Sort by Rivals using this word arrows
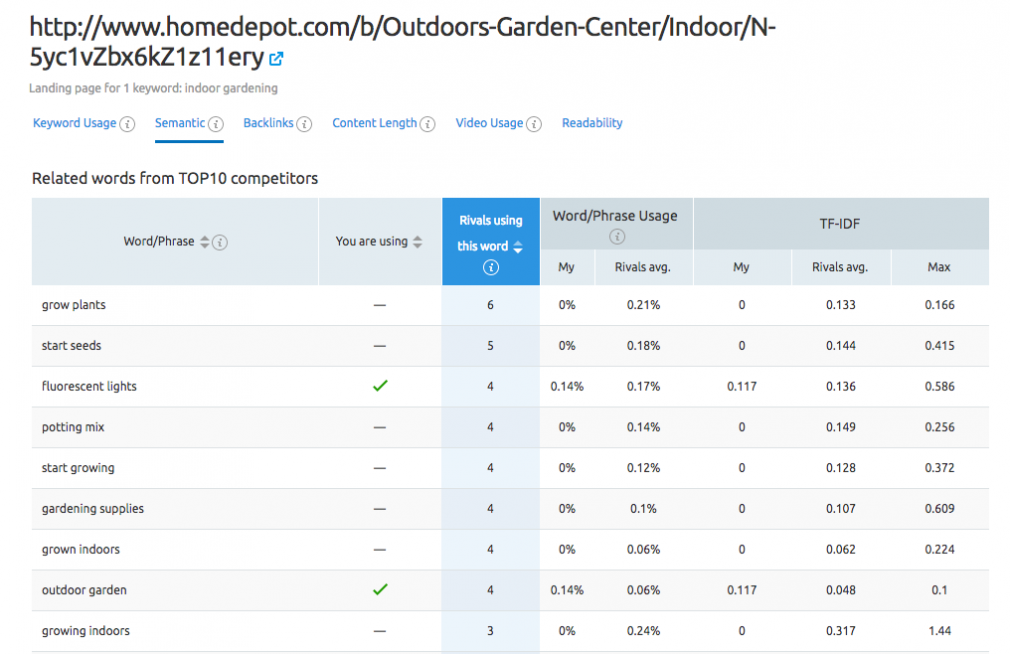Viewport: 1010px width, 654px height. [518, 247]
